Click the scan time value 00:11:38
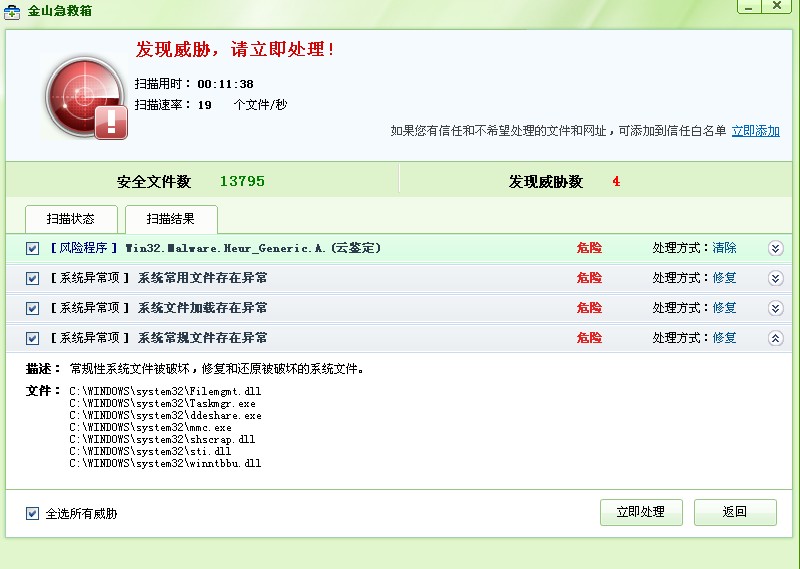 [x=226, y=84]
